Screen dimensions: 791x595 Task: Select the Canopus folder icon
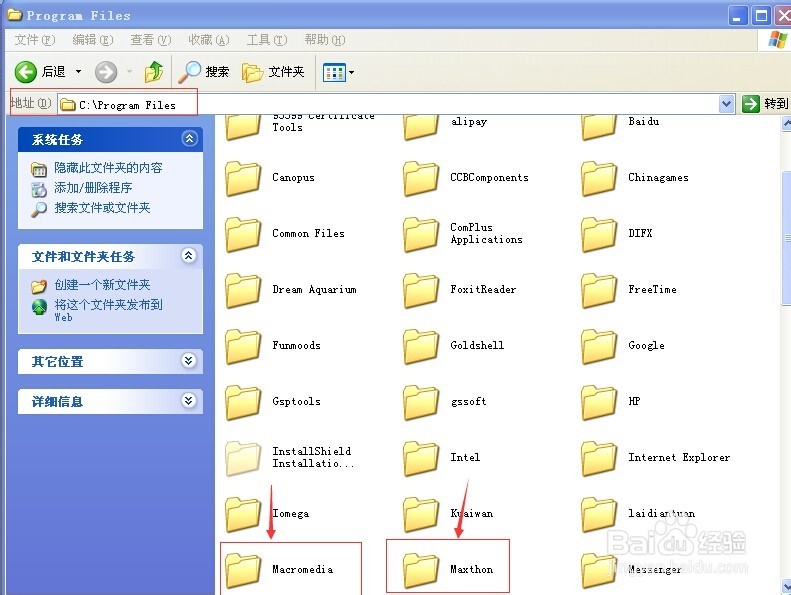(x=243, y=178)
